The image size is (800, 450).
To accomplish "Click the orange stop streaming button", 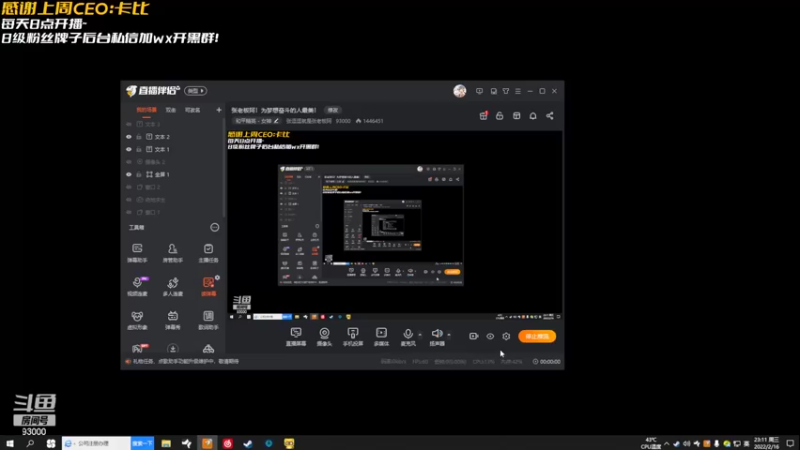I will click(x=537, y=336).
